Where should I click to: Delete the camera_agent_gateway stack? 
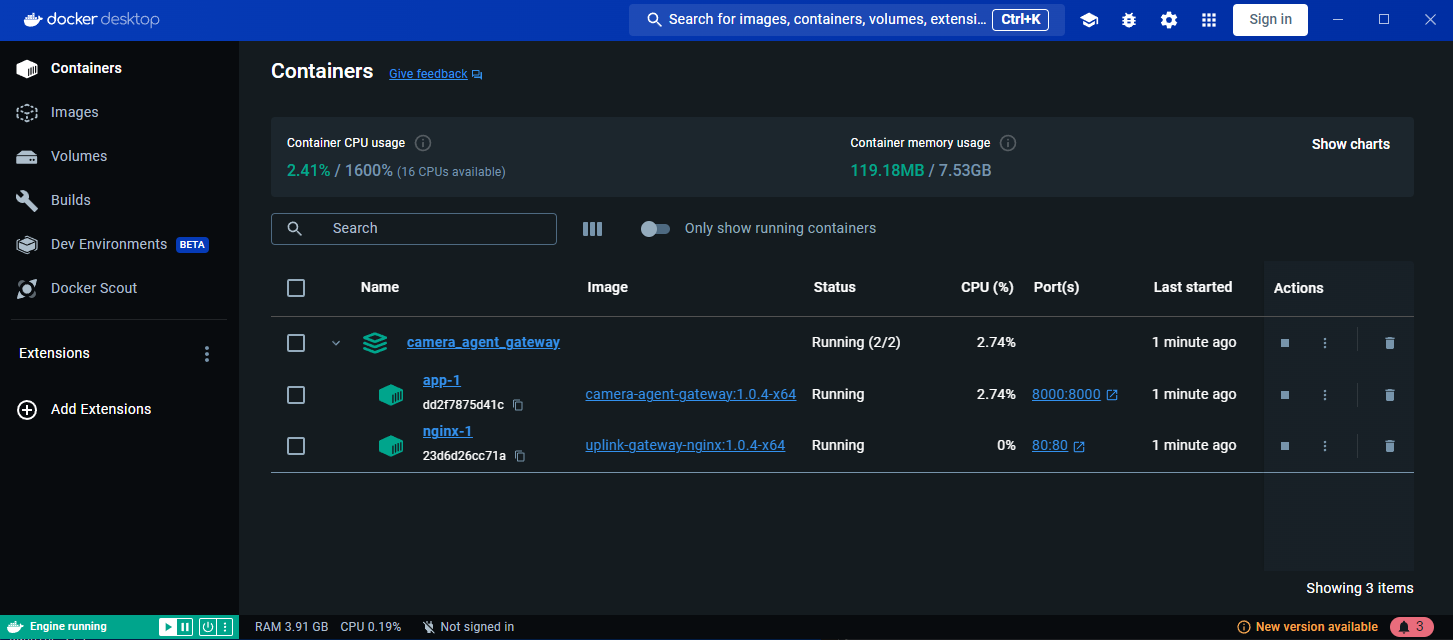point(1389,343)
